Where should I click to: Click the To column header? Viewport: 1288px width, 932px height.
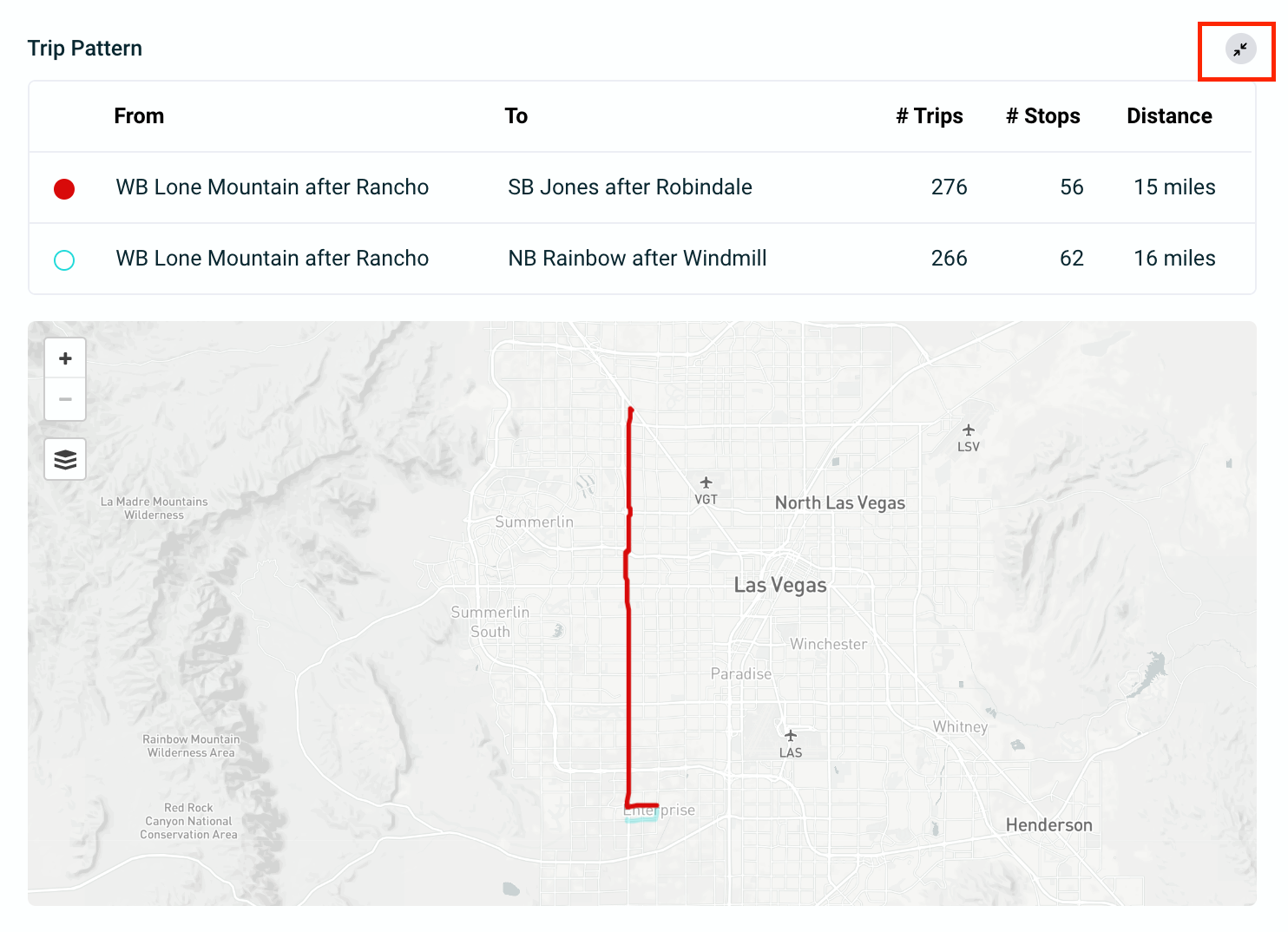coord(516,116)
